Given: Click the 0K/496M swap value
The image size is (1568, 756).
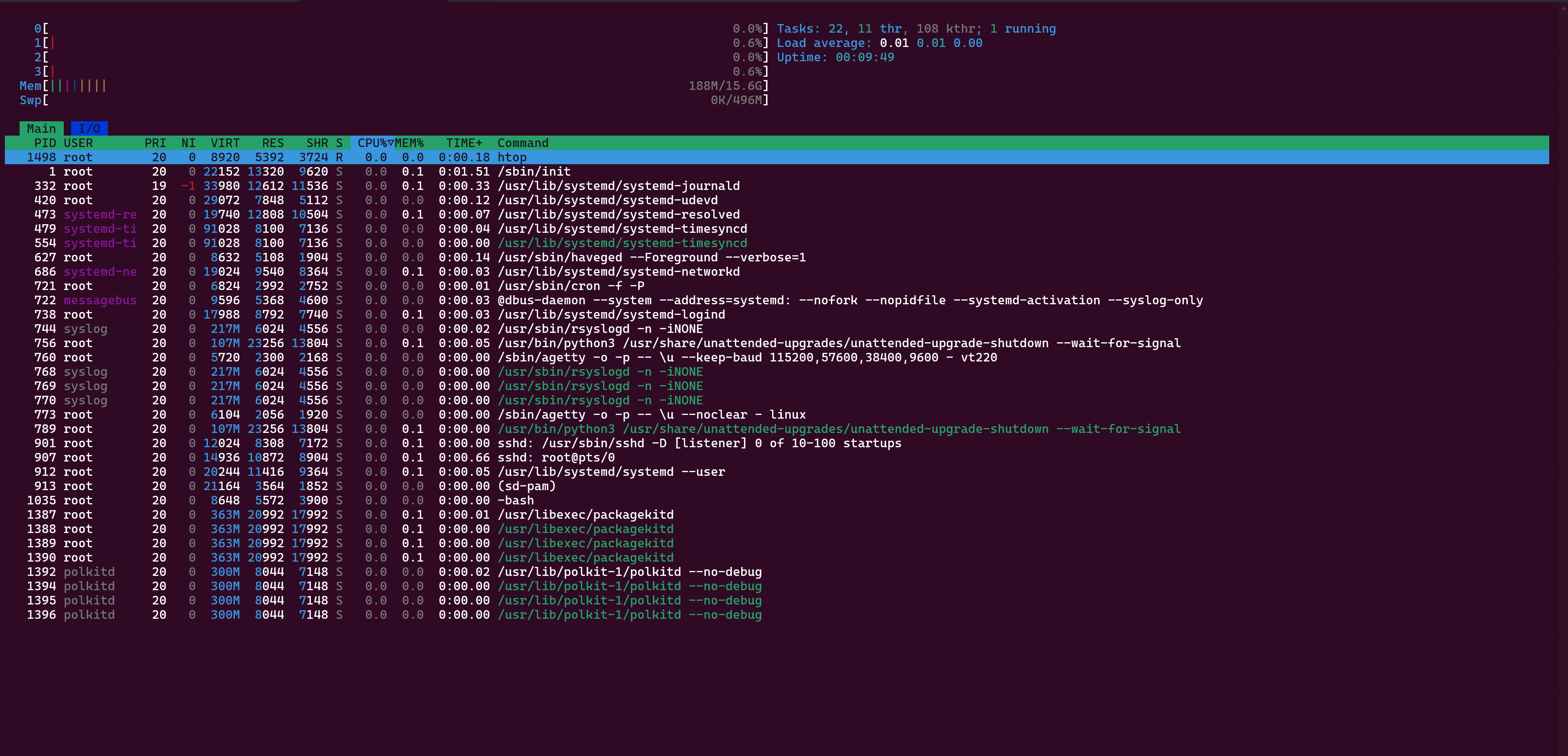Looking at the screenshot, I should [x=737, y=100].
